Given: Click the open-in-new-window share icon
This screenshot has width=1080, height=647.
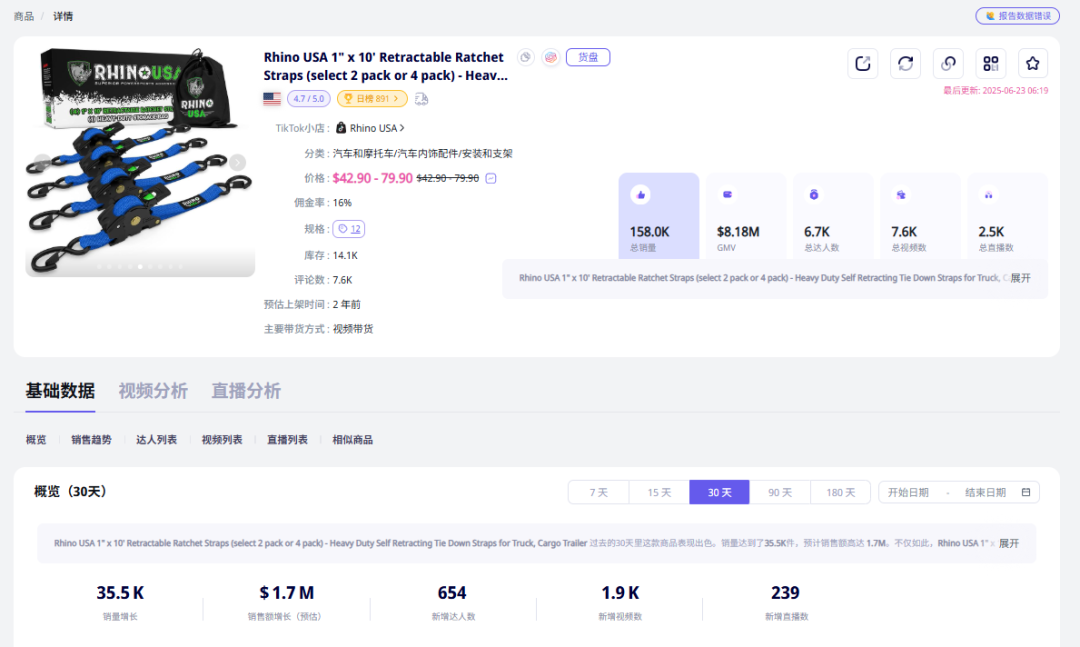Looking at the screenshot, I should tap(862, 63).
